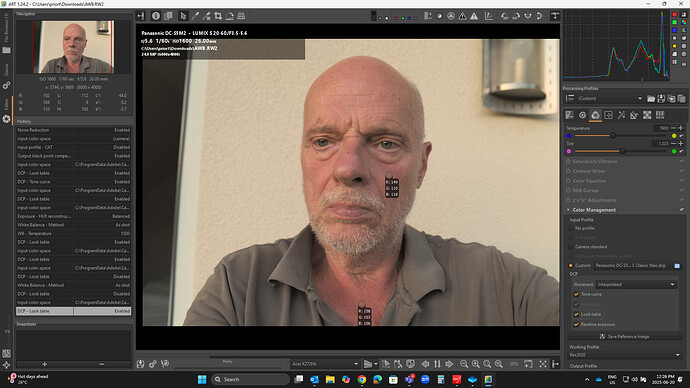This screenshot has width=690, height=388.
Task: Toggle the Look table checkbox
Action: 576,315
